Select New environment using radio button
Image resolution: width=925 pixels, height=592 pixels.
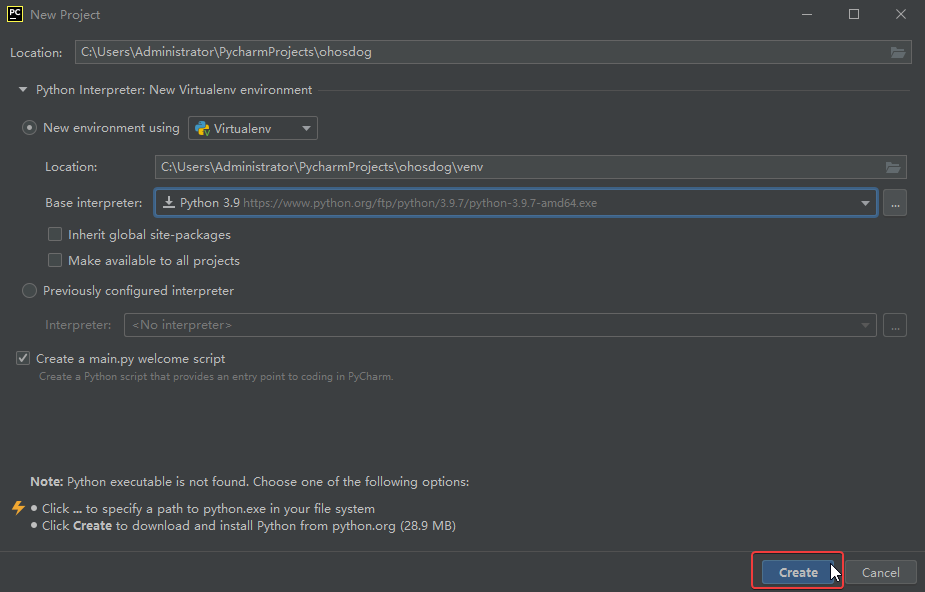[29, 128]
